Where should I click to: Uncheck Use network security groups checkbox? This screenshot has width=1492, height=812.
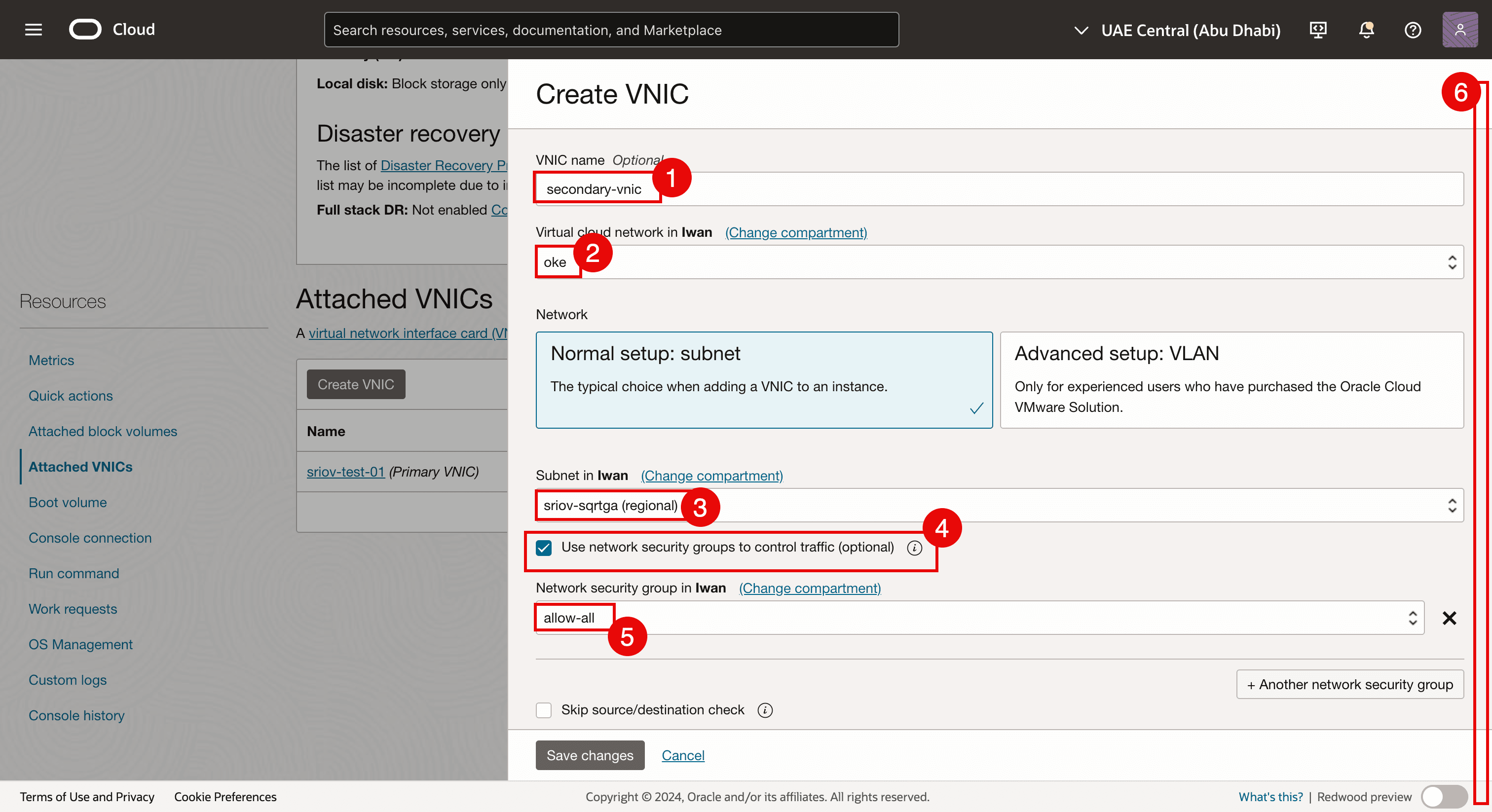tap(544, 548)
